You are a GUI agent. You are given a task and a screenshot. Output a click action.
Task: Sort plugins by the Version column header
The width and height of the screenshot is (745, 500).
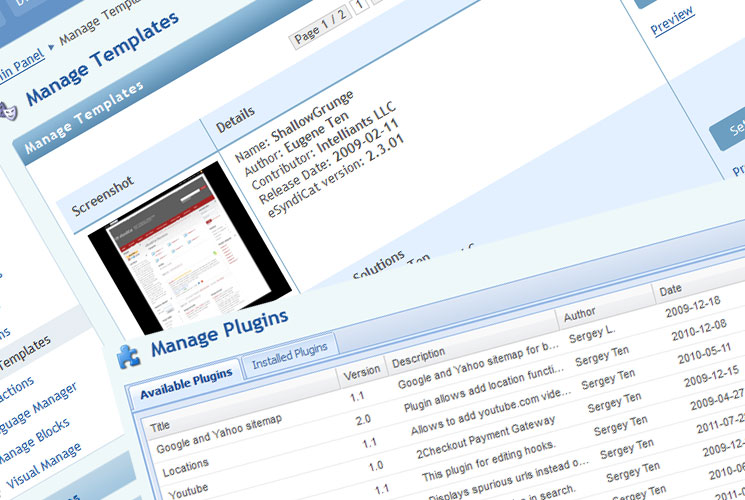click(362, 374)
